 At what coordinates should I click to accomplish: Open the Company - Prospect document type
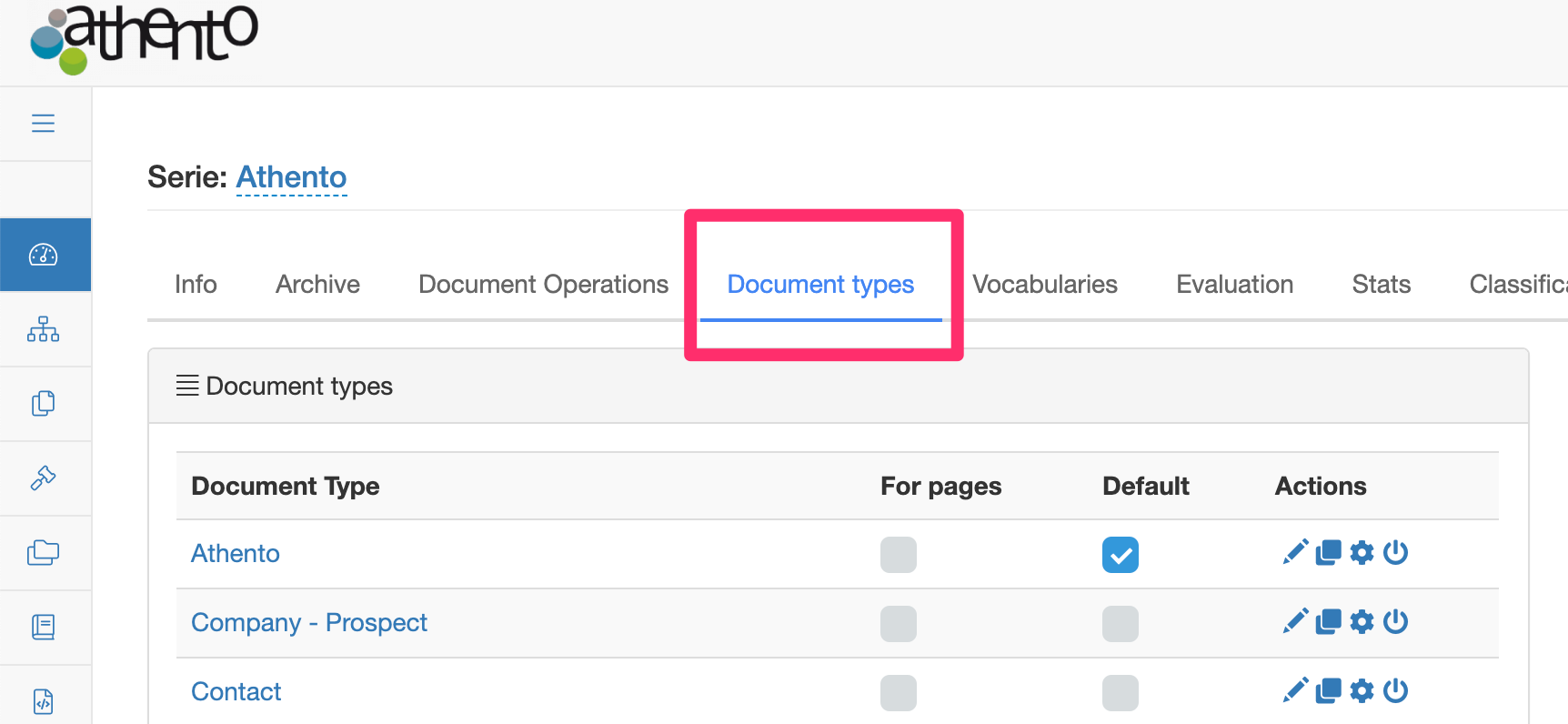coord(309,622)
